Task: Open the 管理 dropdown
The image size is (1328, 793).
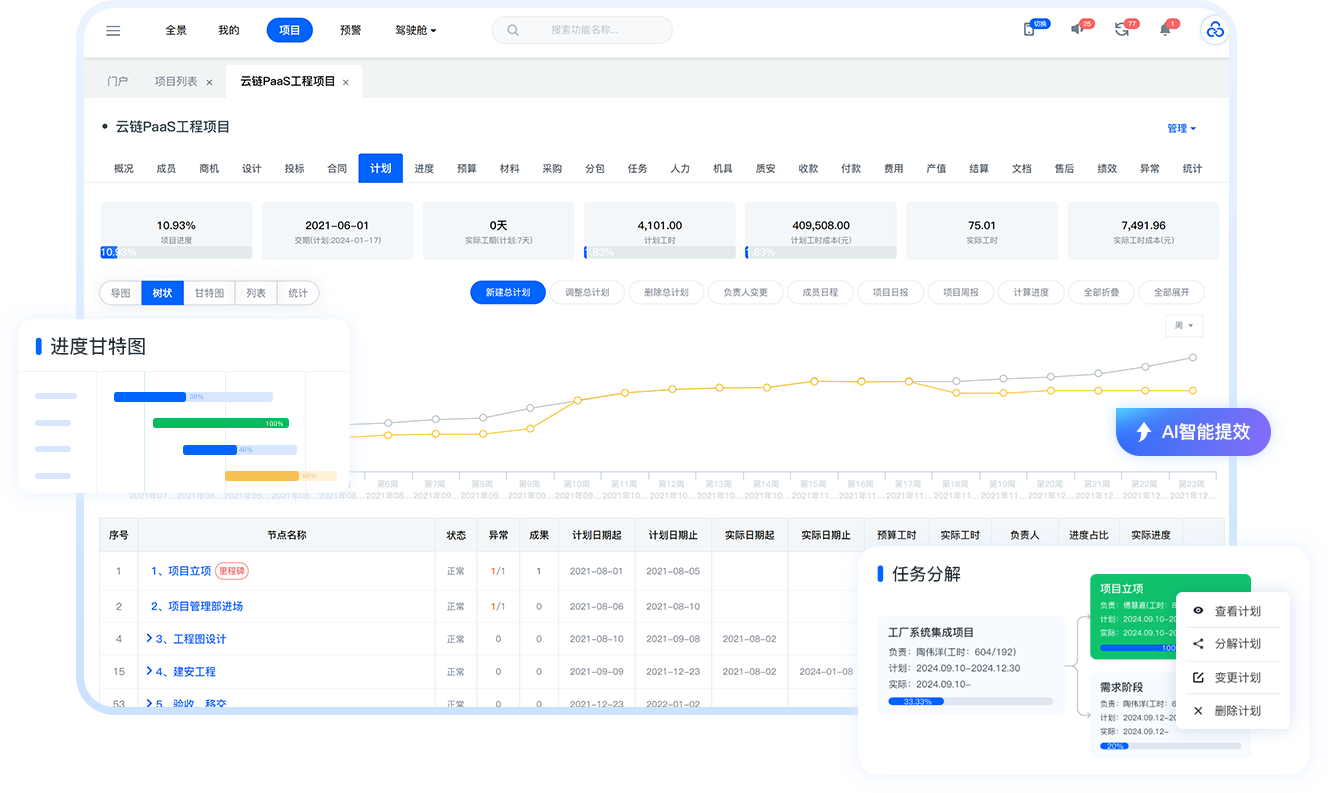Action: pyautogui.click(x=1181, y=128)
